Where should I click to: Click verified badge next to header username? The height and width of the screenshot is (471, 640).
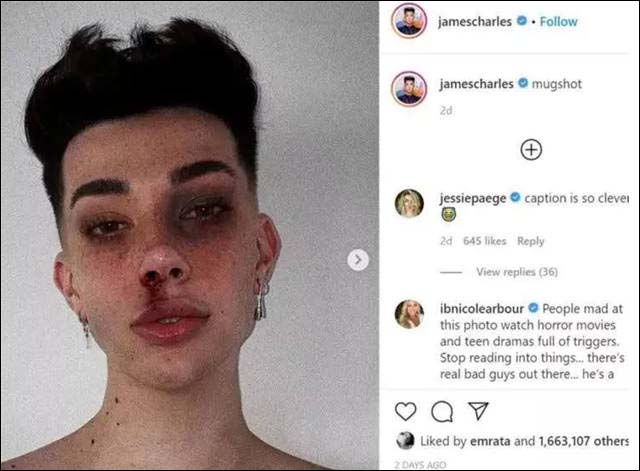click(x=522, y=20)
